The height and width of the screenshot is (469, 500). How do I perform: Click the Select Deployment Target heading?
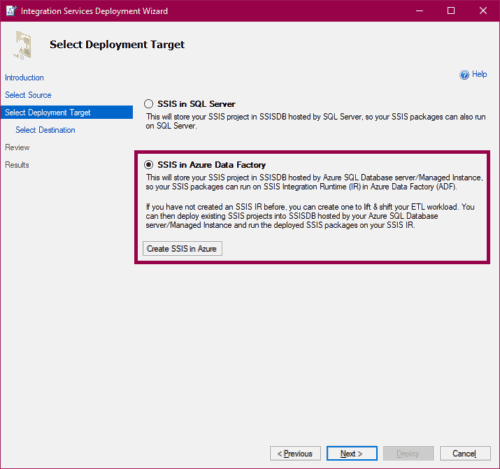(x=117, y=44)
